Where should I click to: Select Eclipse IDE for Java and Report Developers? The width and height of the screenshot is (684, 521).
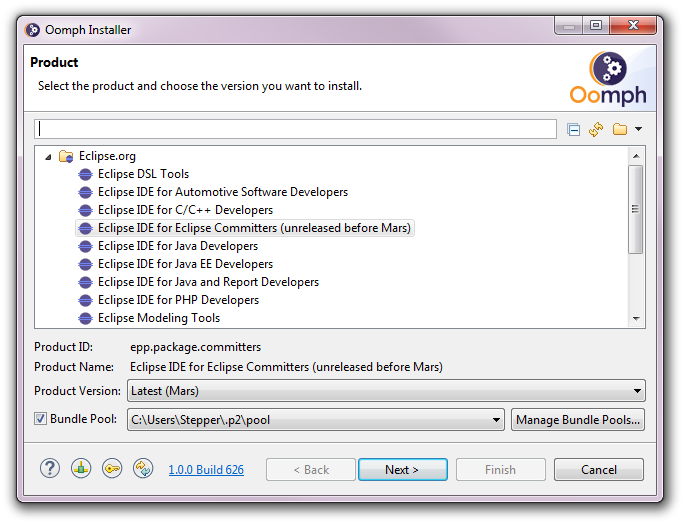tap(209, 282)
